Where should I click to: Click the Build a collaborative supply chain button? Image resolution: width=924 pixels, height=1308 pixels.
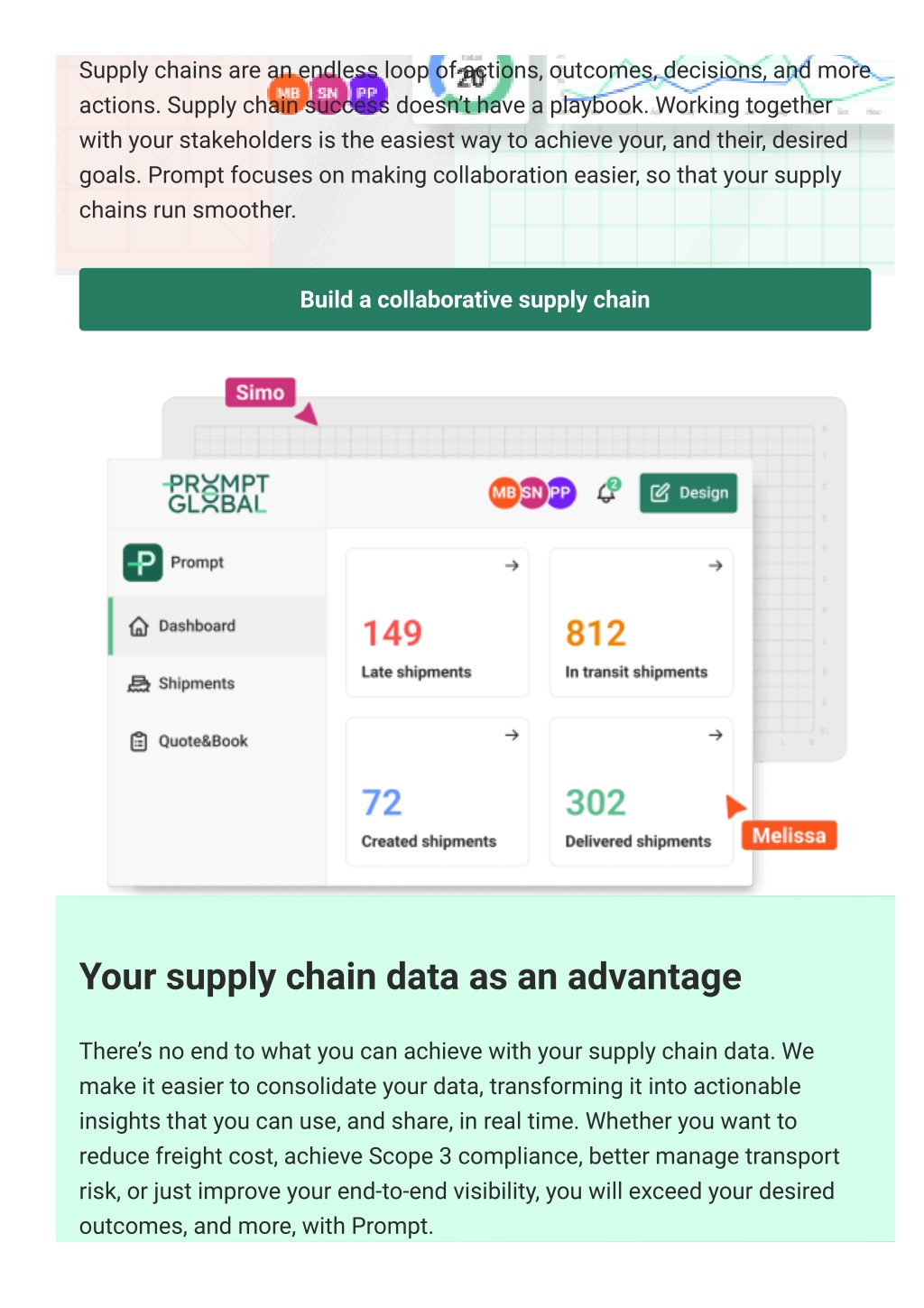pyautogui.click(x=475, y=300)
